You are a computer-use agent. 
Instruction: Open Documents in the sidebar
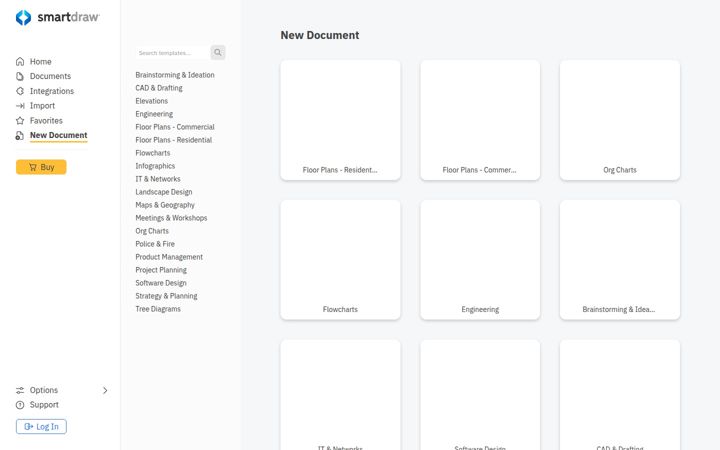[x=51, y=76]
